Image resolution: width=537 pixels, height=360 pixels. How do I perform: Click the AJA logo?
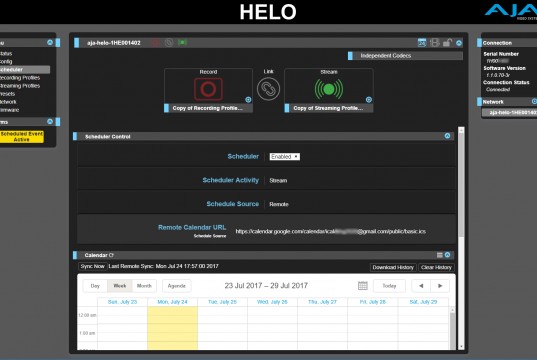[511, 12]
